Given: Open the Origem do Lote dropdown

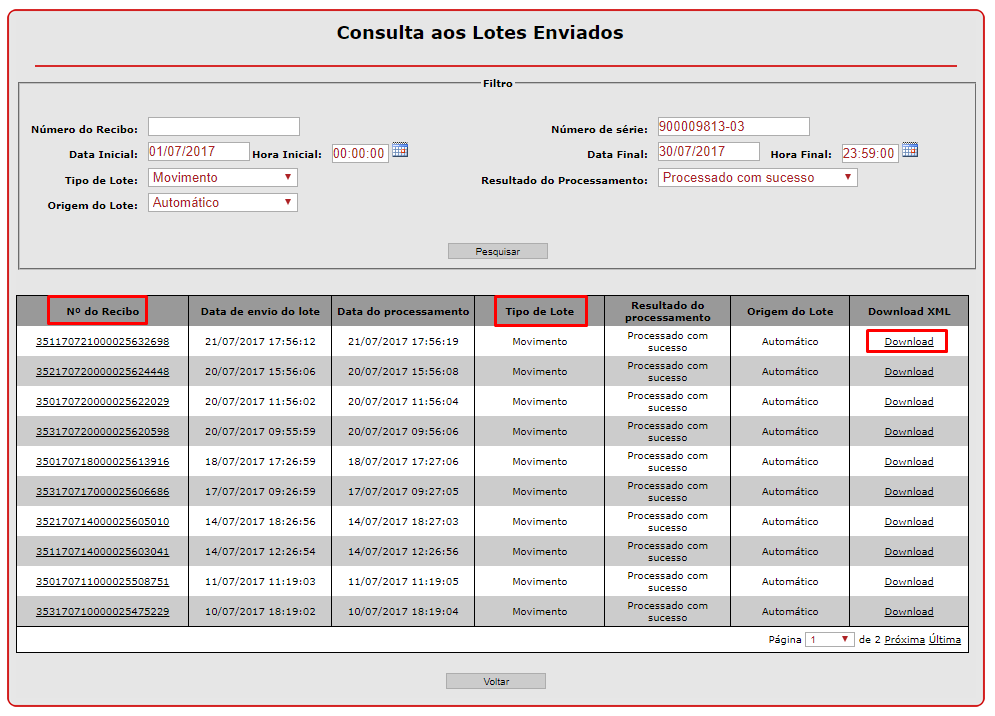Looking at the screenshot, I should click(x=223, y=202).
